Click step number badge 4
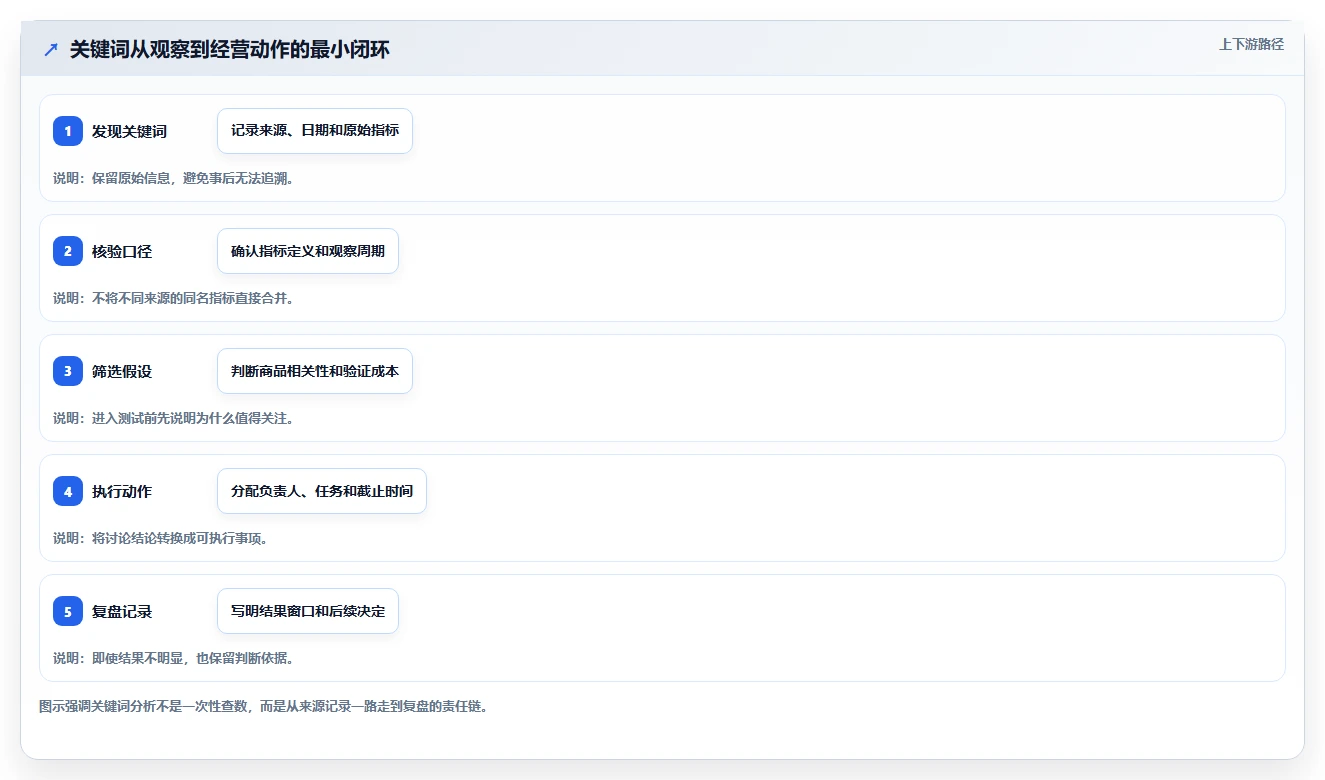 [x=68, y=491]
